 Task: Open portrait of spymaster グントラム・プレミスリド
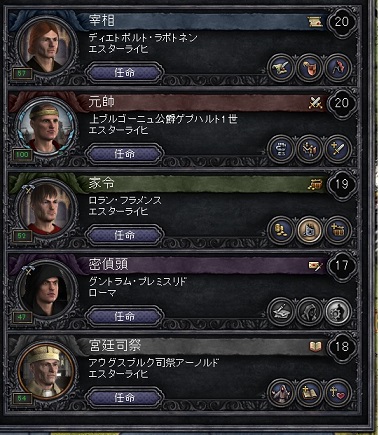tap(47, 289)
